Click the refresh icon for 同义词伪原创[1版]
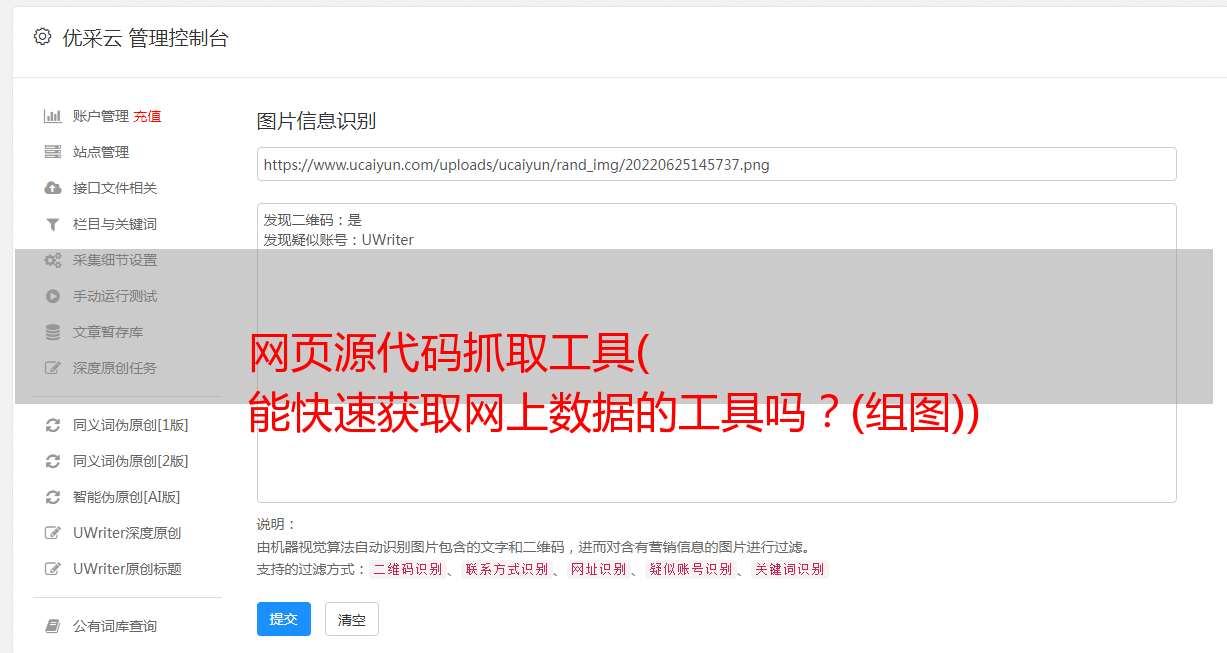 [x=53, y=425]
